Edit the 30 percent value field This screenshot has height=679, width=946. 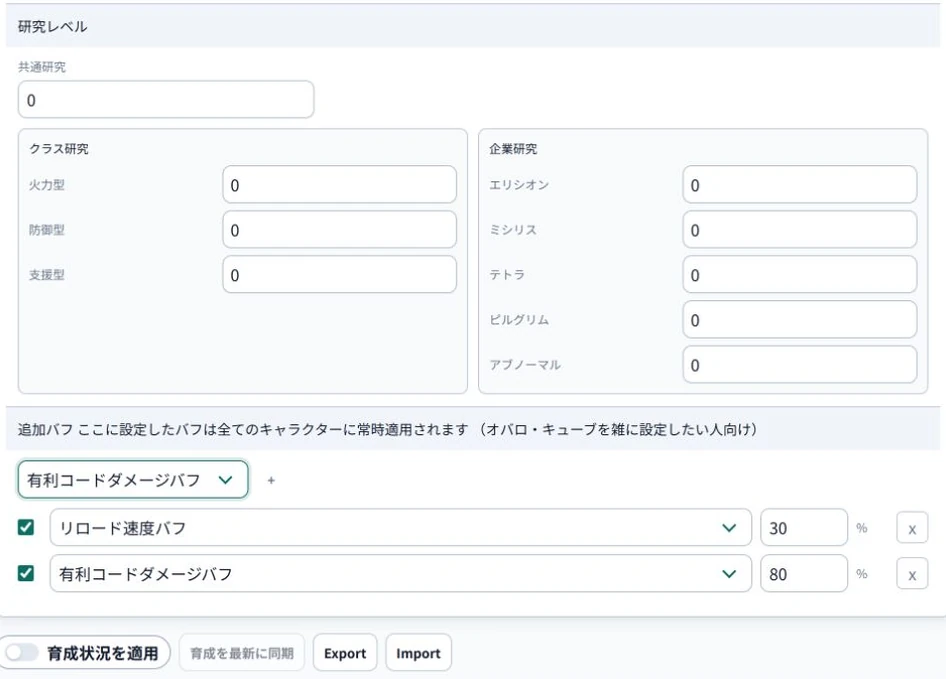click(804, 528)
